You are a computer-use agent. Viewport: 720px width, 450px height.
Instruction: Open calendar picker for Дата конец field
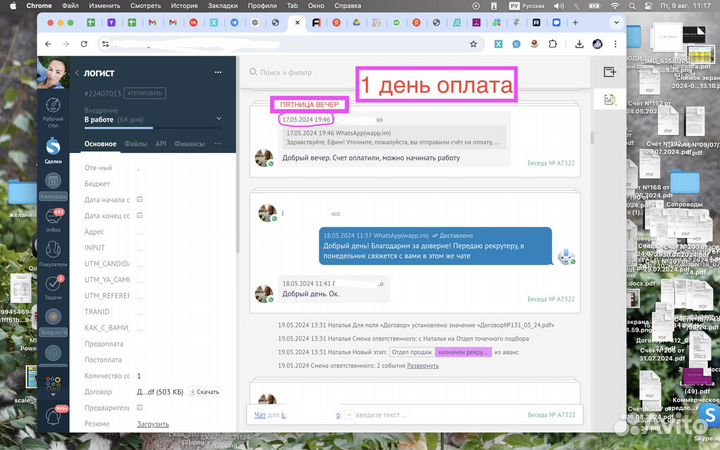pos(140,215)
